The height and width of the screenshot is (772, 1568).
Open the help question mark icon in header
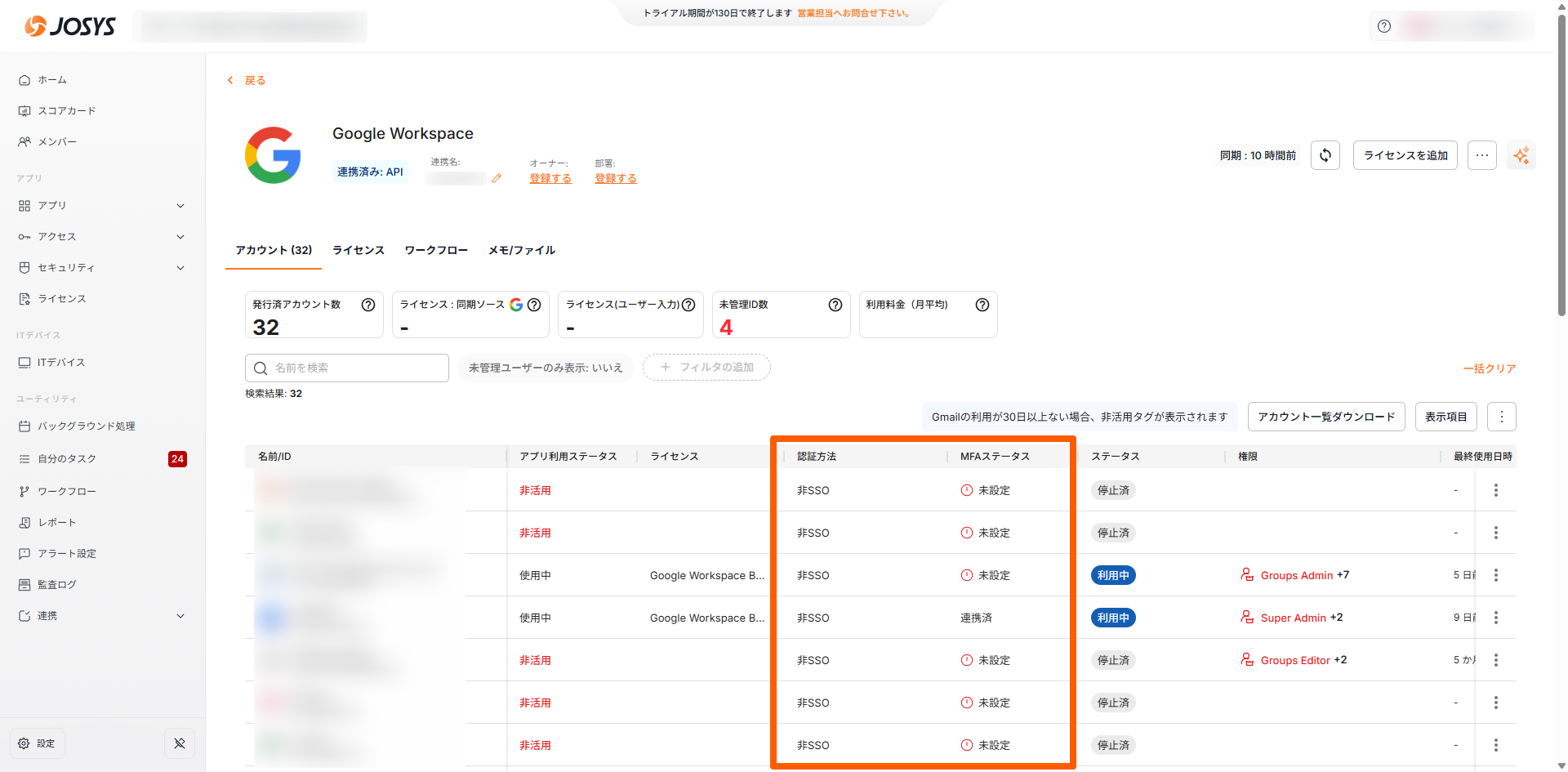[x=1384, y=26]
